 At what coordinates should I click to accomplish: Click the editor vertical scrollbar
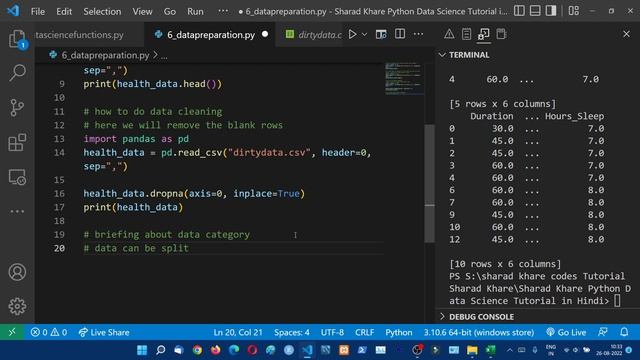point(429,183)
